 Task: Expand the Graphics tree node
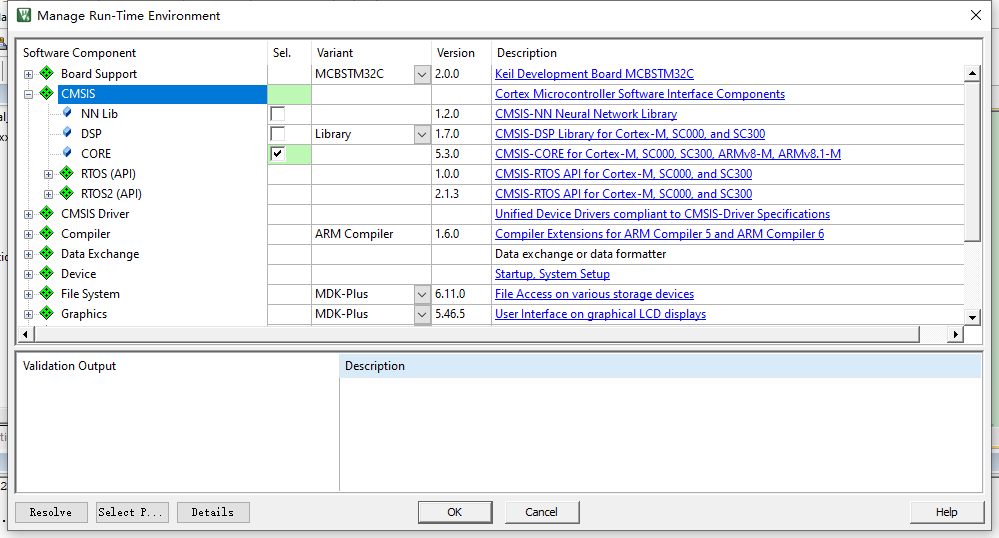28,314
